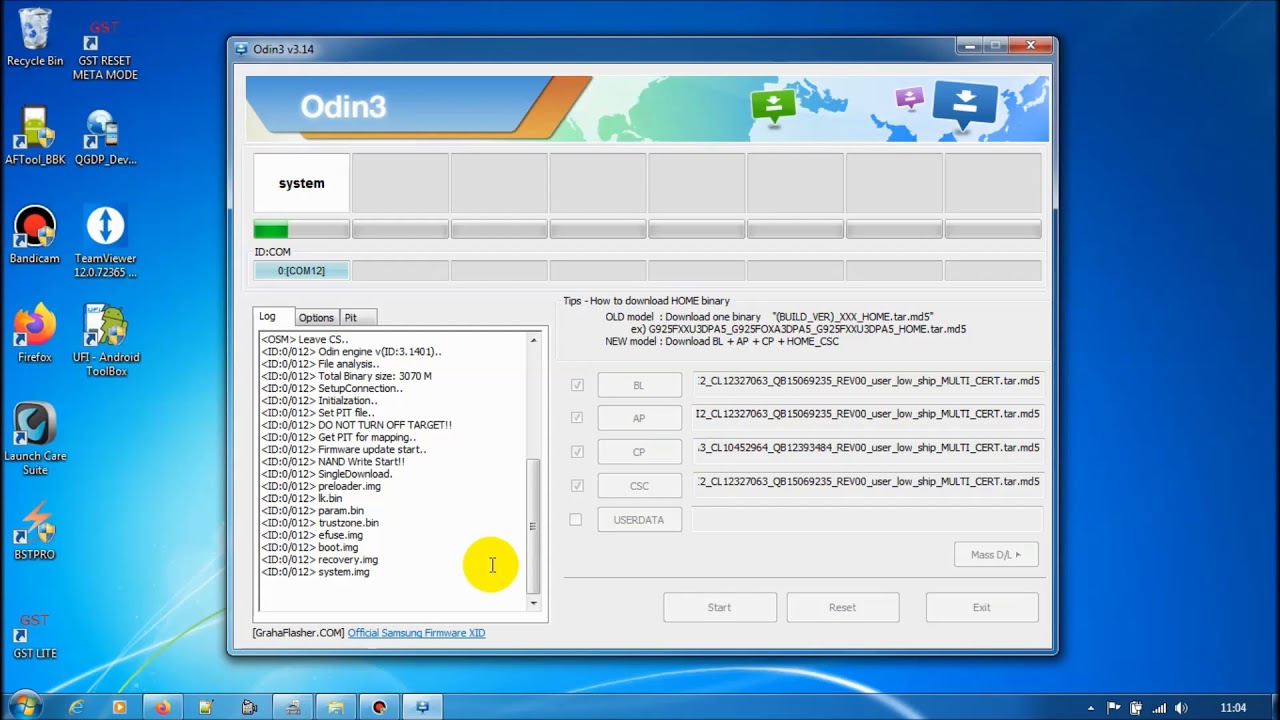Open the printer-like taskbar item
This screenshot has width=1280, height=720.
[292, 707]
